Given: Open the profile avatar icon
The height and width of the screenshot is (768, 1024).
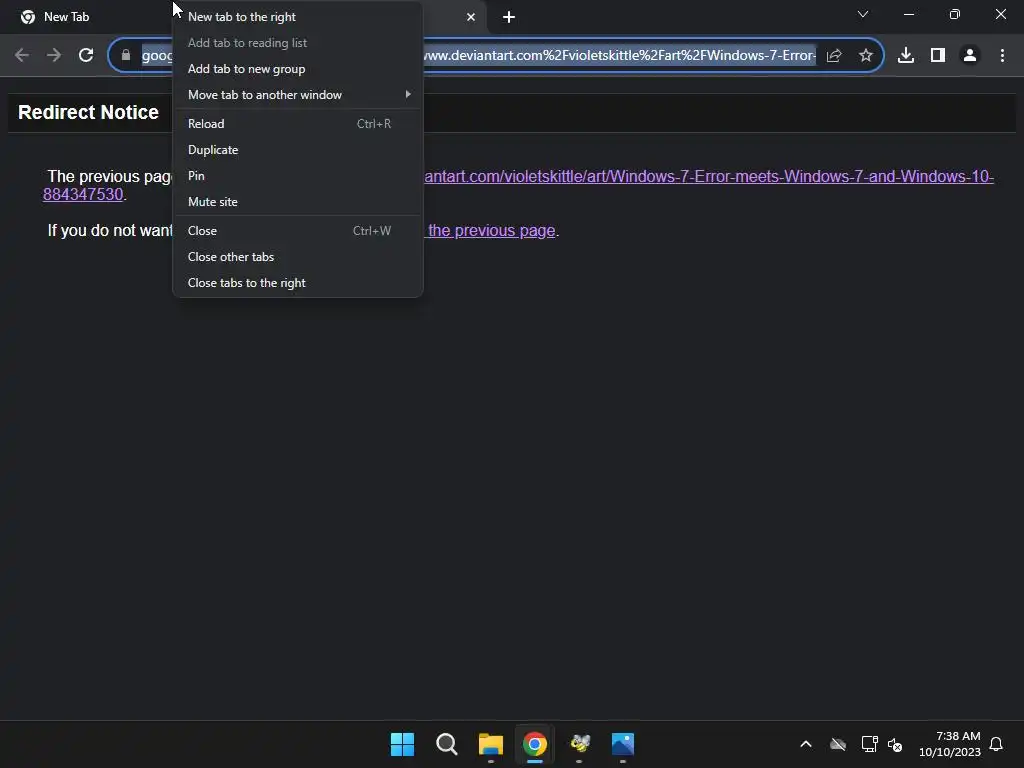Looking at the screenshot, I should tap(970, 56).
